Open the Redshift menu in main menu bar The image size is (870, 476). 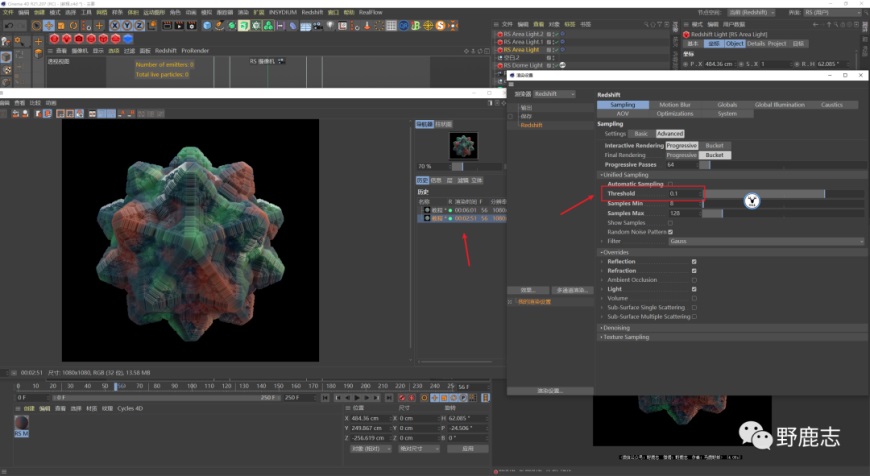tap(312, 12)
